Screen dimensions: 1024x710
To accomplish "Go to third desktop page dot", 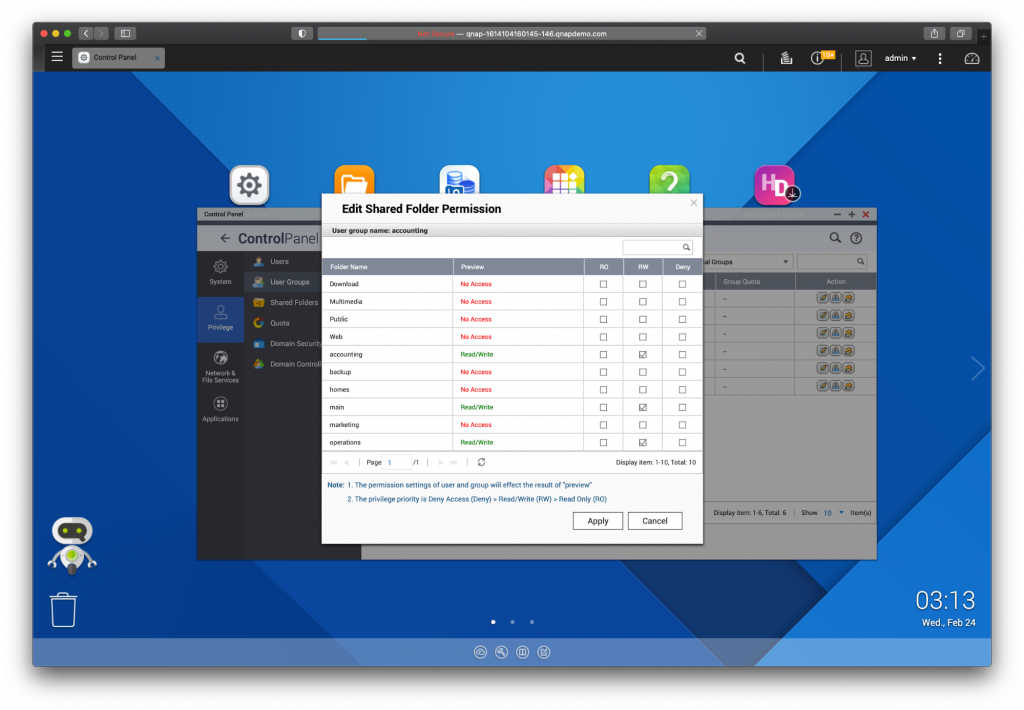I will click(x=532, y=622).
